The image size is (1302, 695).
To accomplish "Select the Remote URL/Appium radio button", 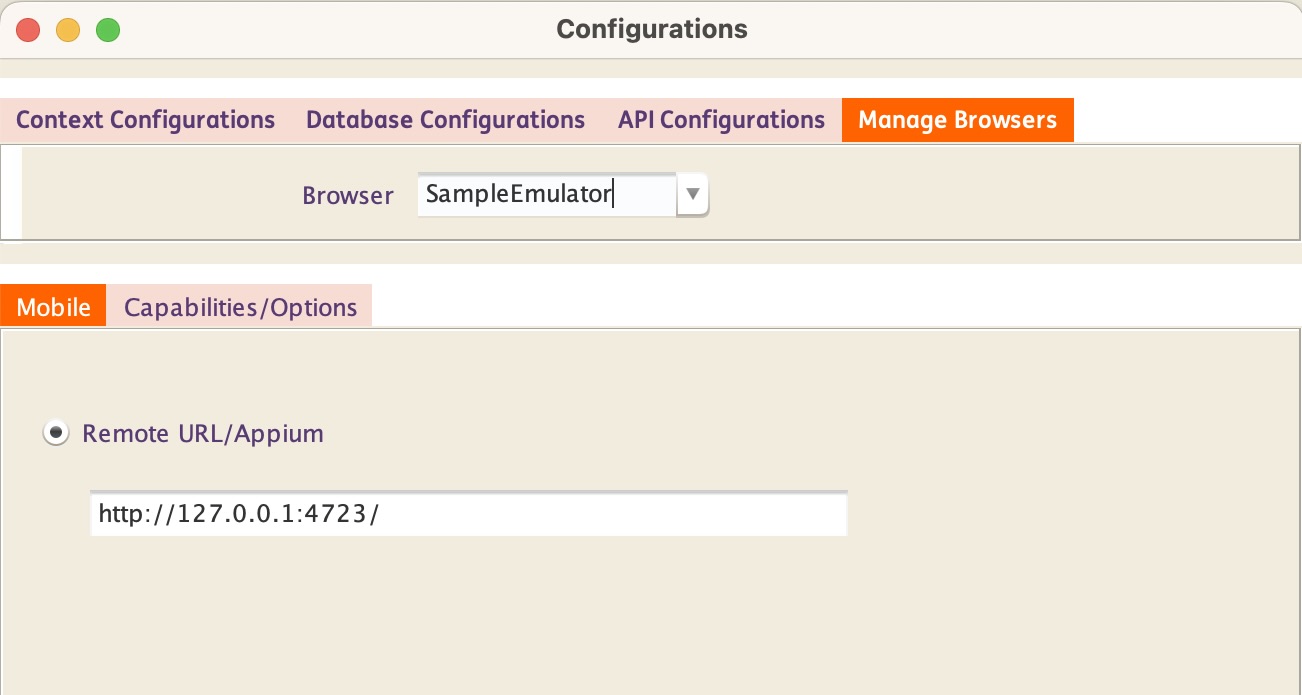I will click(x=56, y=433).
